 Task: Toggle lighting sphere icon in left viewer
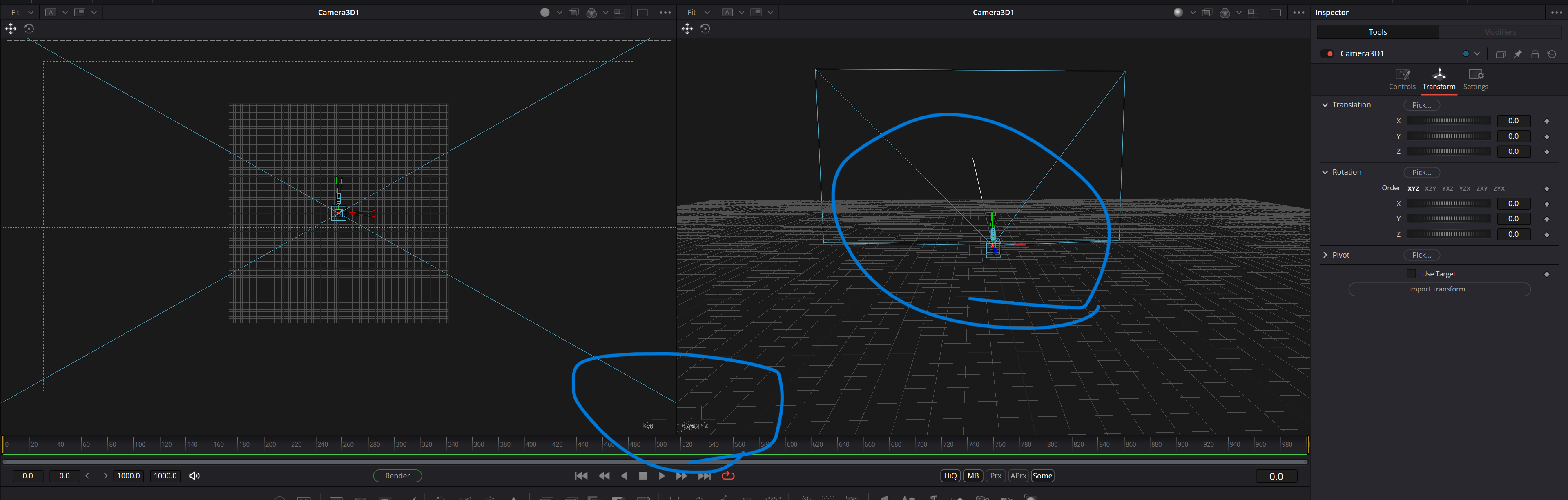click(x=545, y=12)
